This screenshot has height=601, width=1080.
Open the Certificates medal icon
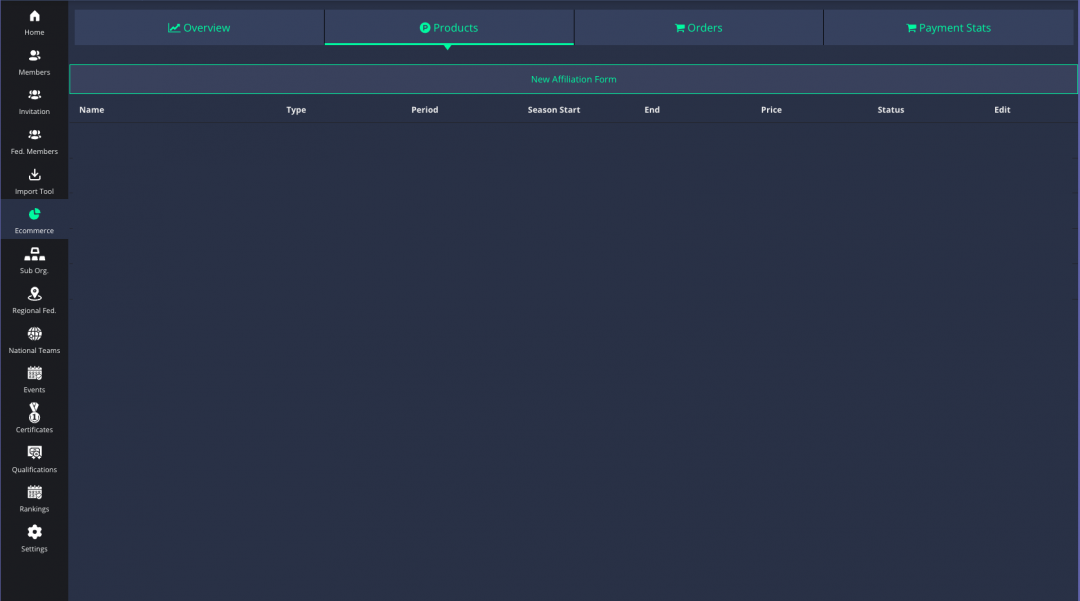click(x=34, y=412)
